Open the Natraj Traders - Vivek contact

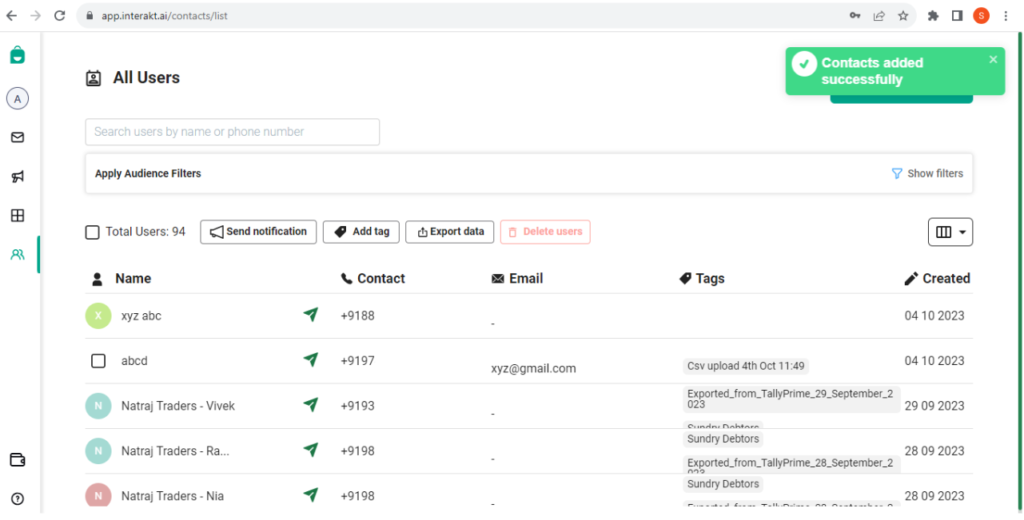click(178, 406)
